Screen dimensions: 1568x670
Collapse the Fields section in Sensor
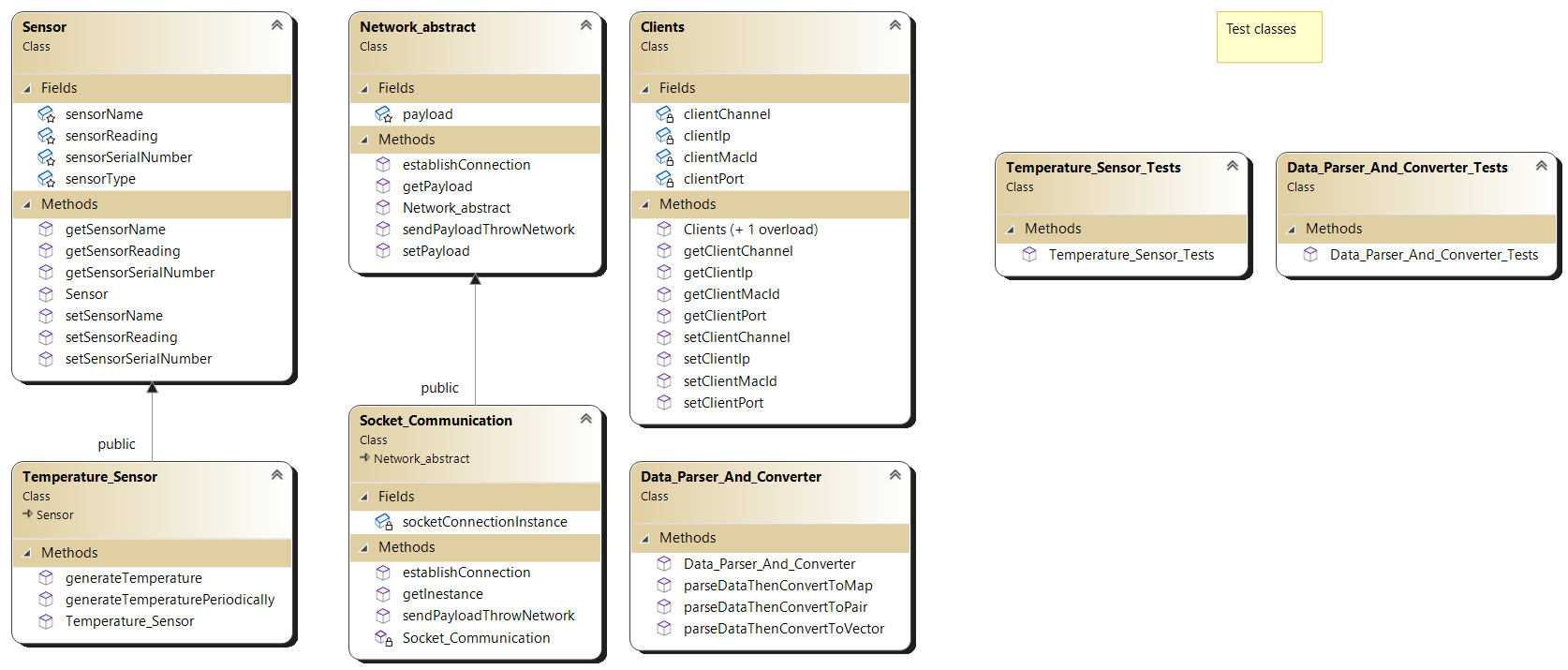(x=27, y=89)
